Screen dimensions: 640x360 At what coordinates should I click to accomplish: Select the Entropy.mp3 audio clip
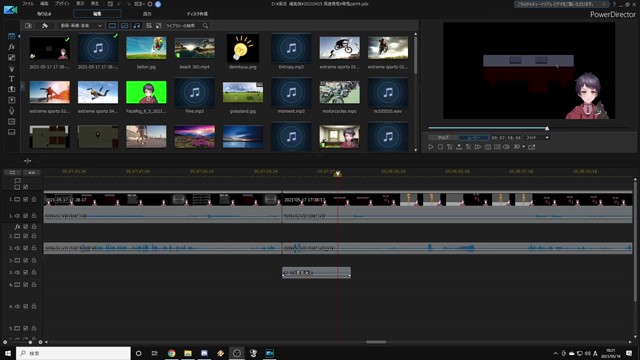pyautogui.click(x=291, y=48)
